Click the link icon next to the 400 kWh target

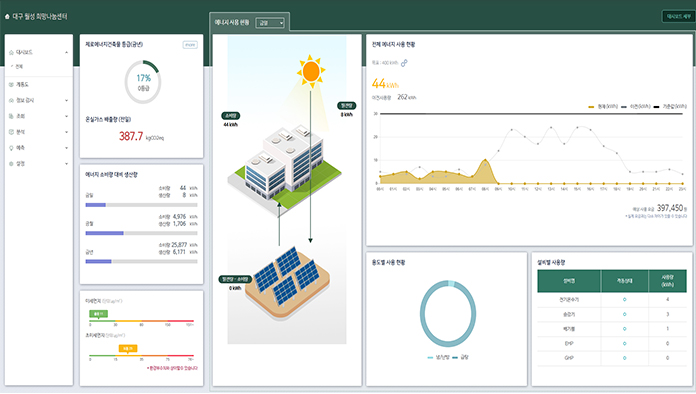point(404,63)
